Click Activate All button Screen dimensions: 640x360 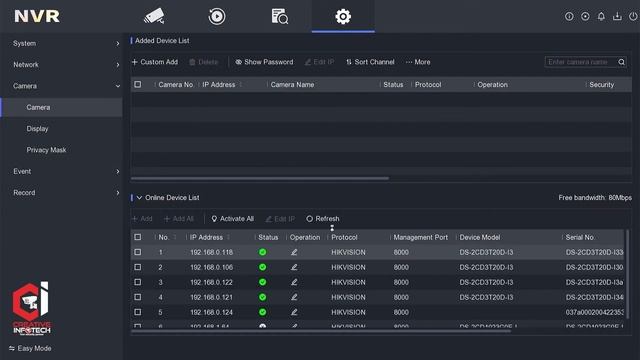[233, 219]
